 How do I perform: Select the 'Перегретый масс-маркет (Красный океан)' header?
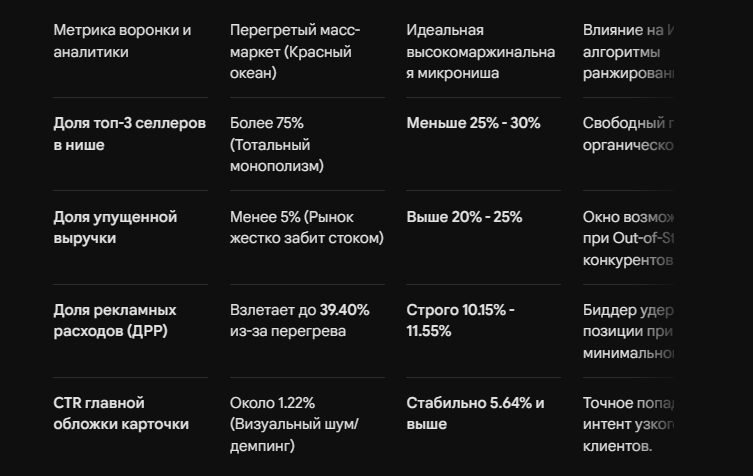[x=295, y=51]
